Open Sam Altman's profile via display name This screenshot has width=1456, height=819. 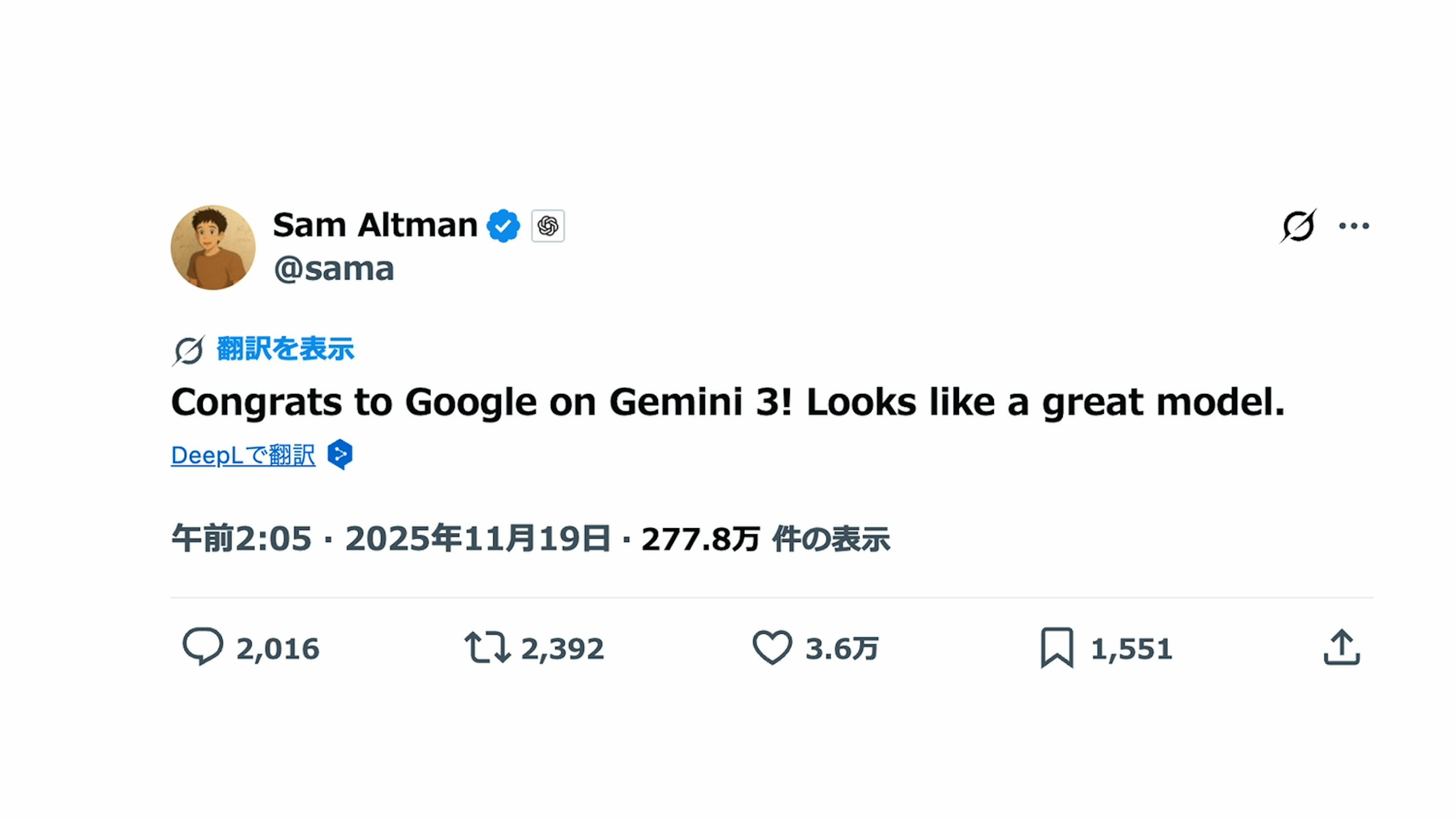pos(375,226)
